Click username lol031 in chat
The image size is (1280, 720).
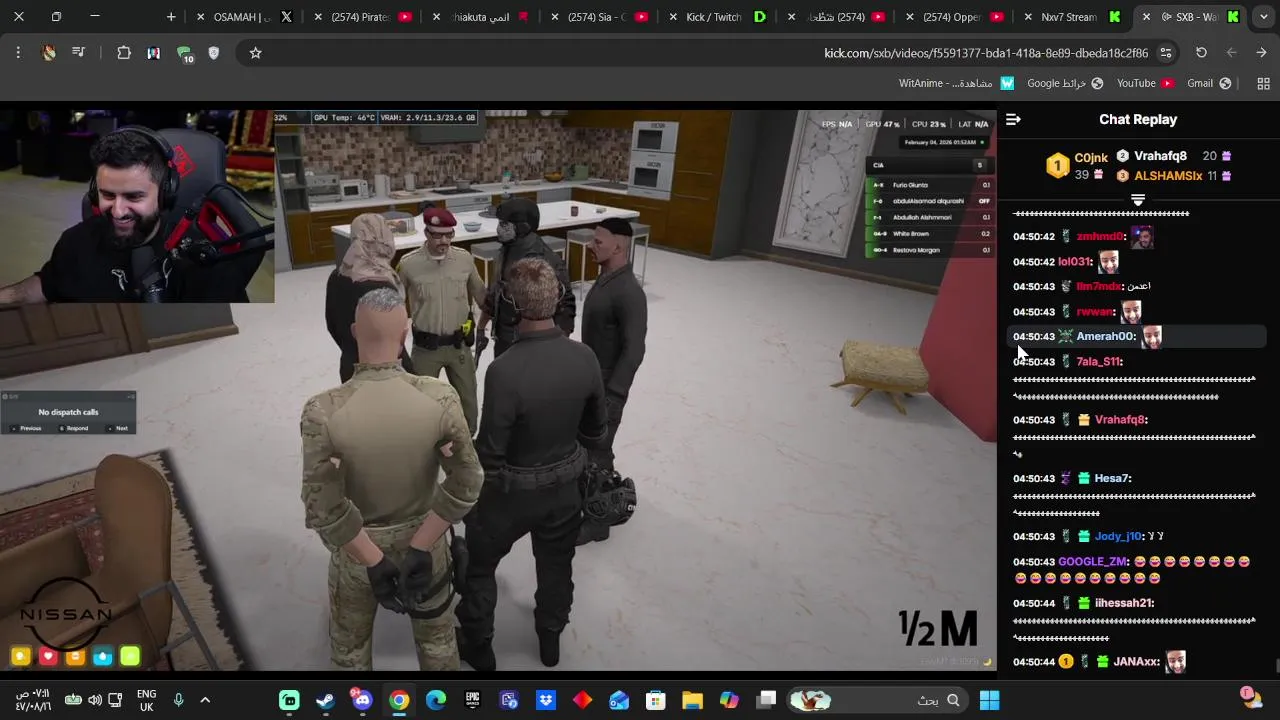pos(1075,262)
